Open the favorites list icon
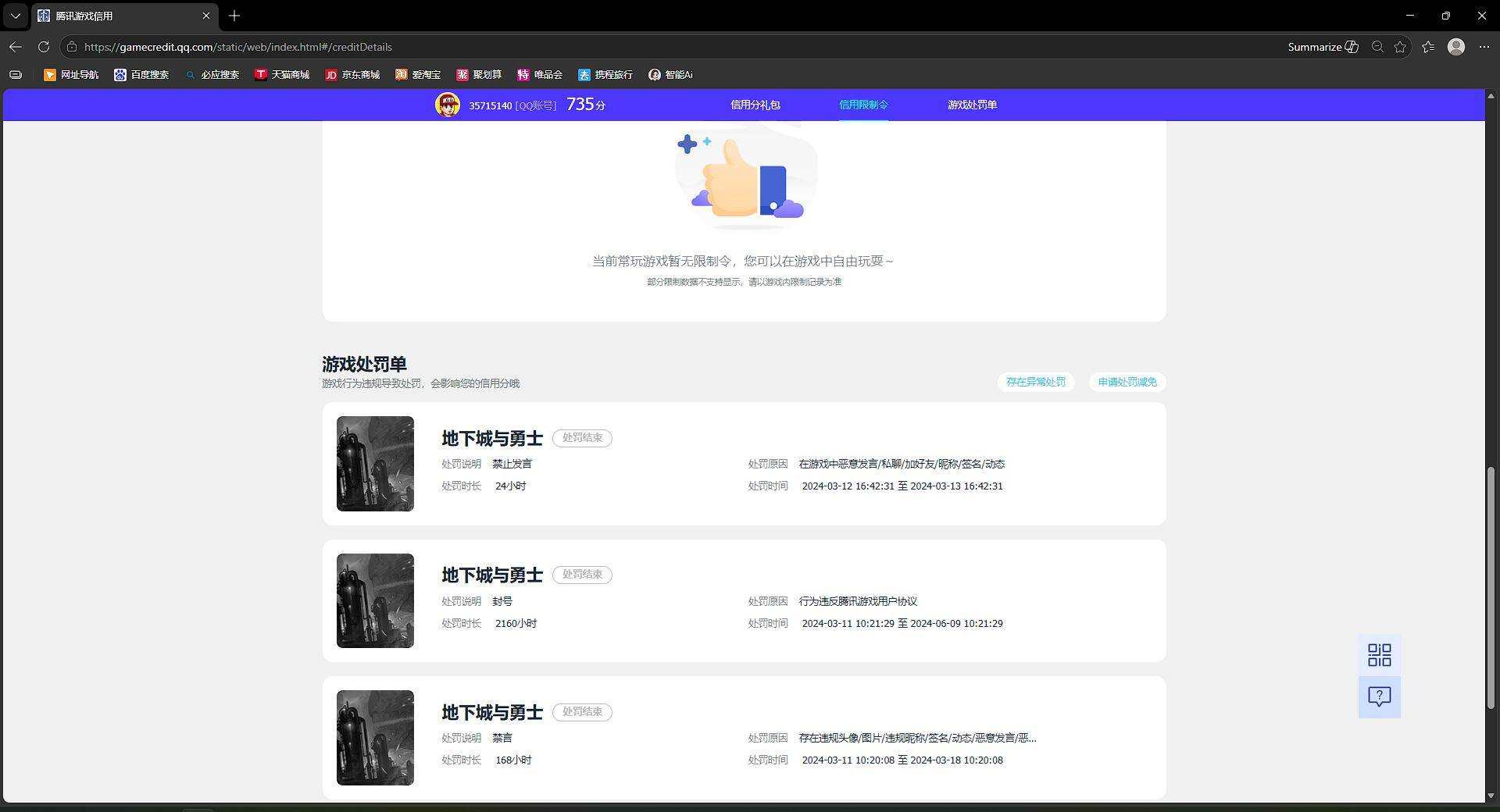The height and width of the screenshot is (812, 1500). coord(1428,47)
